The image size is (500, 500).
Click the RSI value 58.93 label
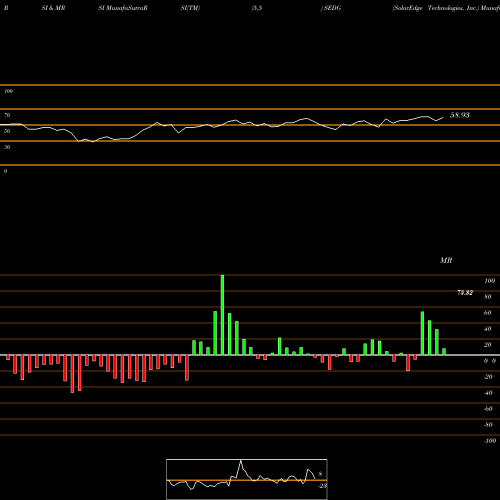460,115
